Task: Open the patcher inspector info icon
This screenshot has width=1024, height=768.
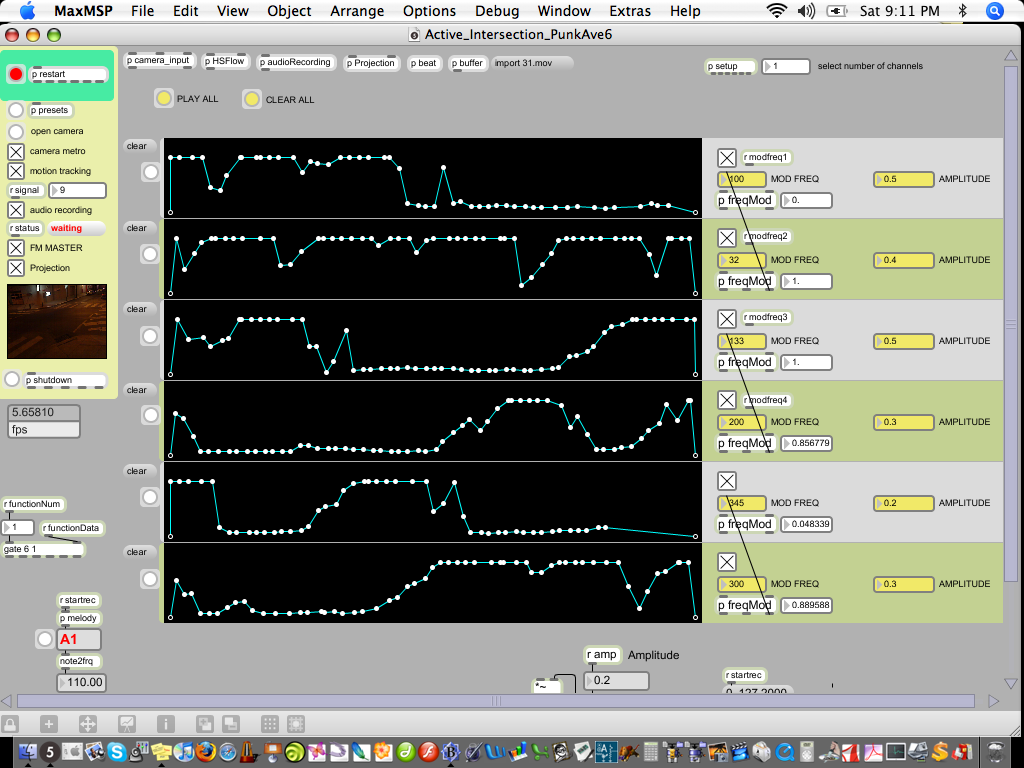Action: tap(166, 724)
